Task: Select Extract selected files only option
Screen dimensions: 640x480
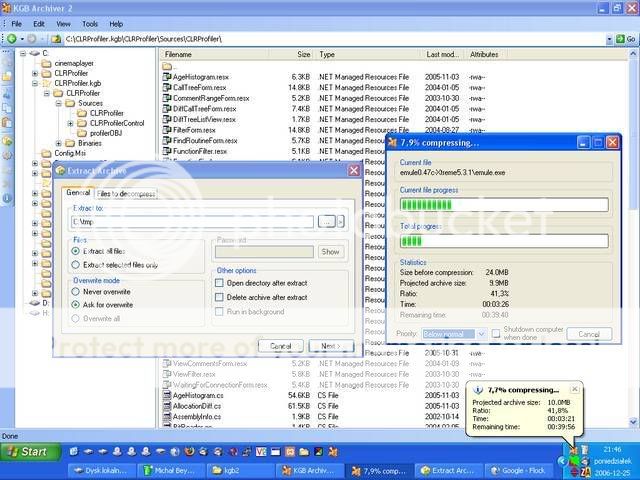Action: tap(76, 265)
